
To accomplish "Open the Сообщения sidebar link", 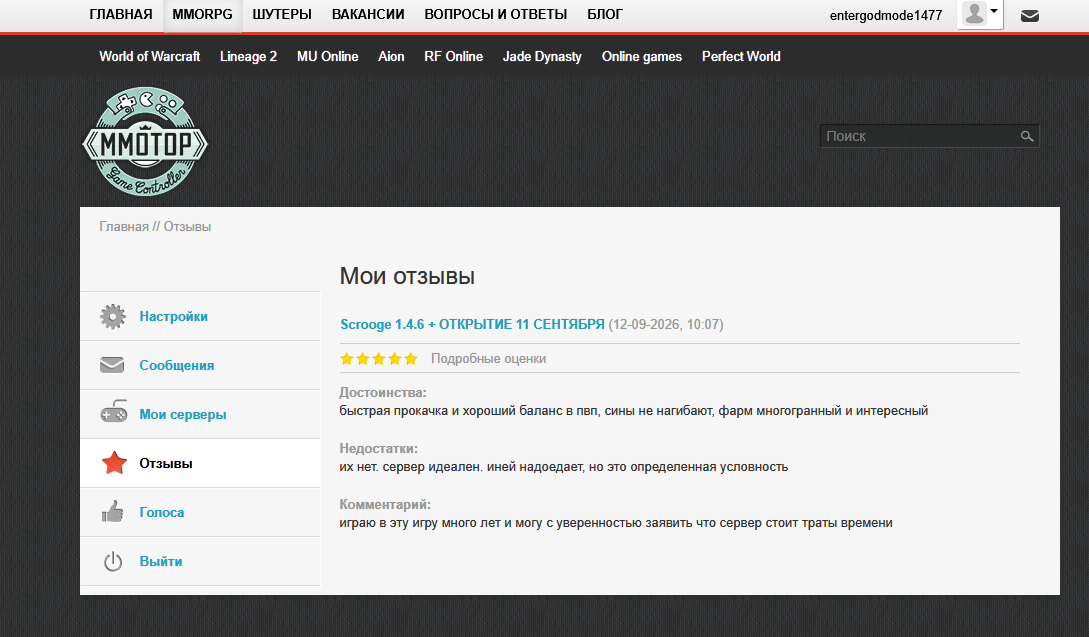I will (176, 365).
